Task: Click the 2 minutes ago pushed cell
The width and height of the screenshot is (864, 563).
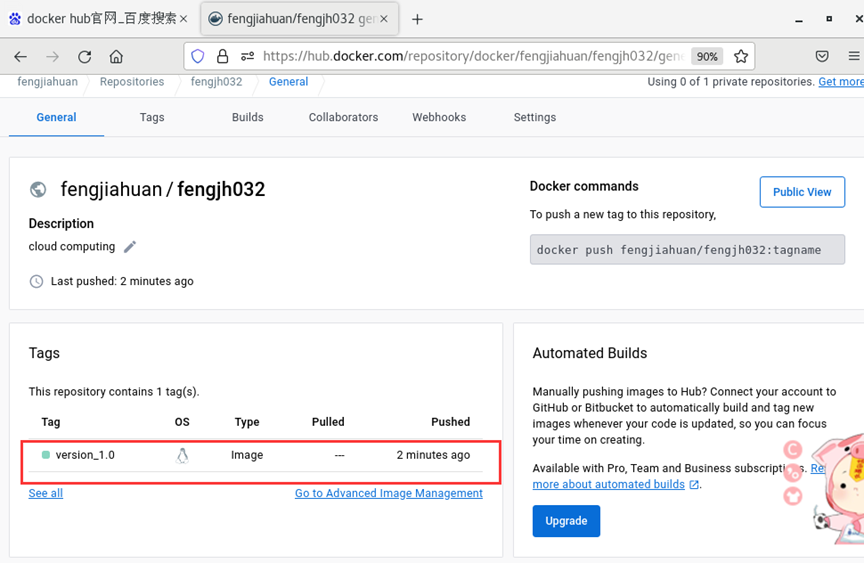Action: pyautogui.click(x=433, y=455)
